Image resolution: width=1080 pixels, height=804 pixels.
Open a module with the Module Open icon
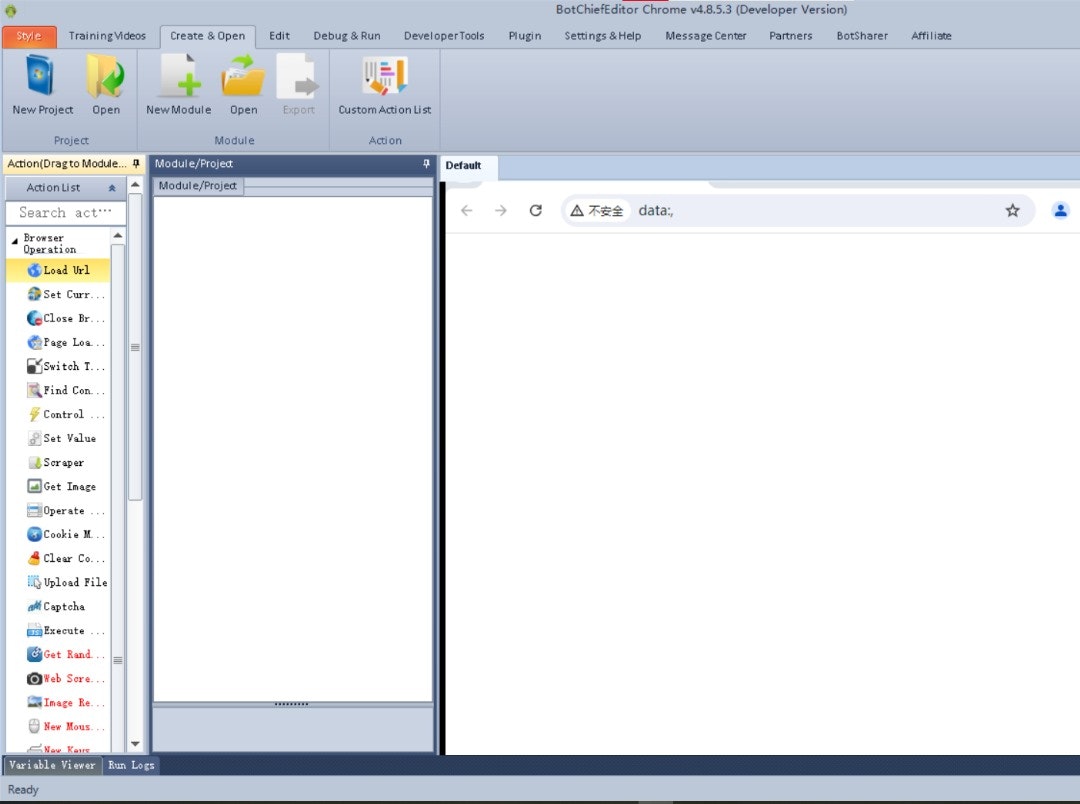tap(243, 85)
